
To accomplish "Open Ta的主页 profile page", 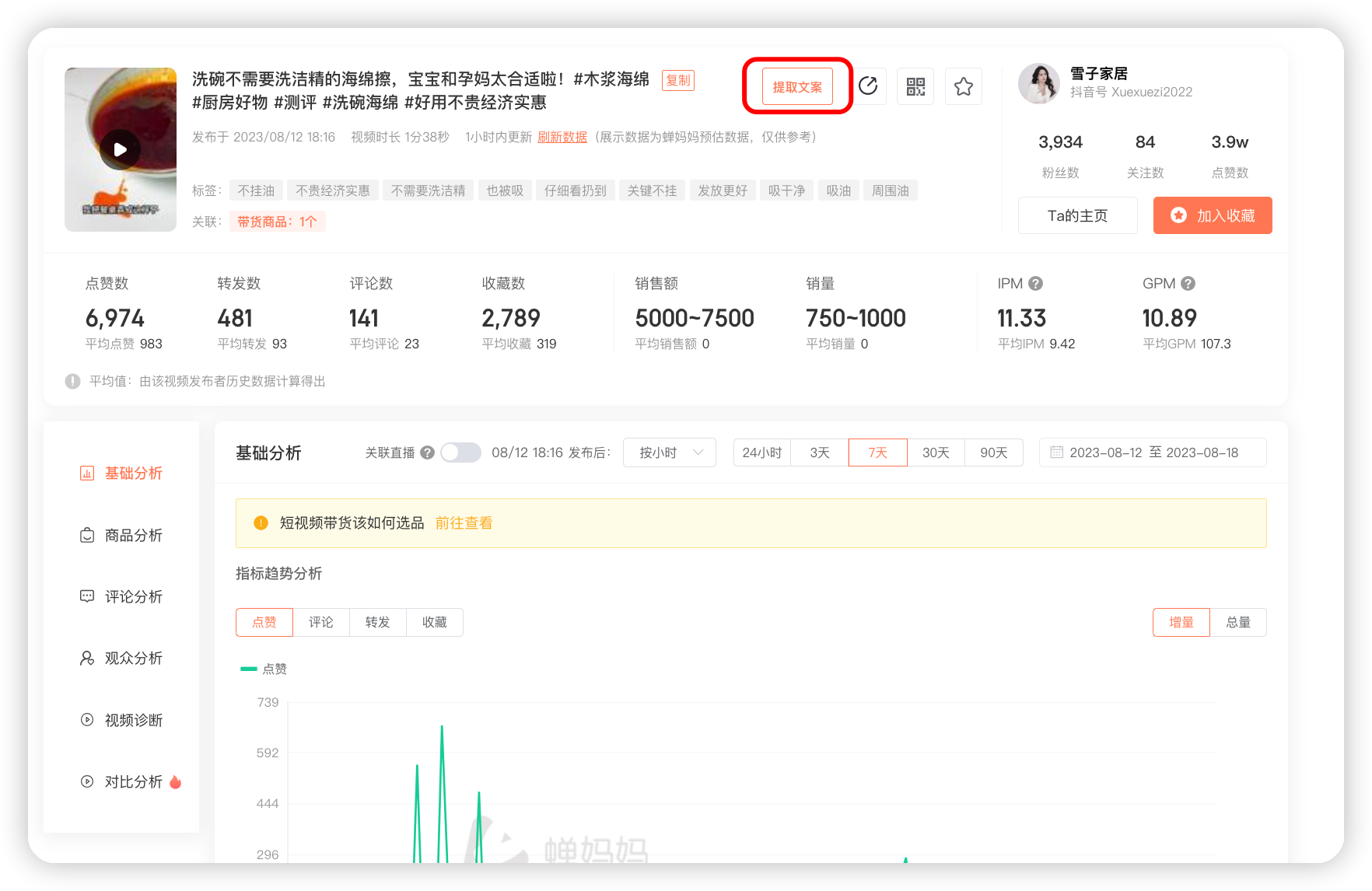I will click(1078, 215).
